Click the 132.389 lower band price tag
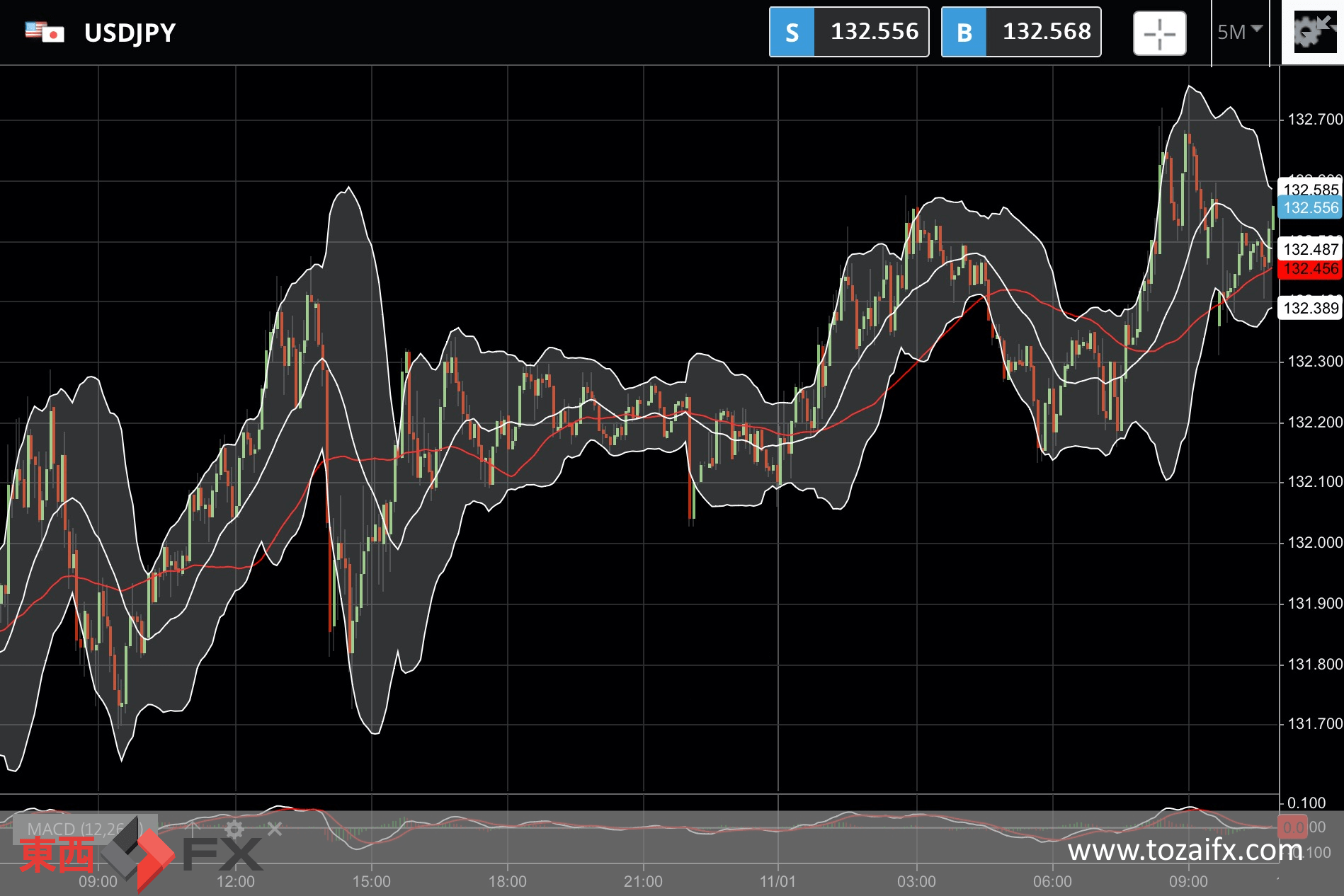Screen dimensions: 1344x896 pyautogui.click(x=1311, y=308)
